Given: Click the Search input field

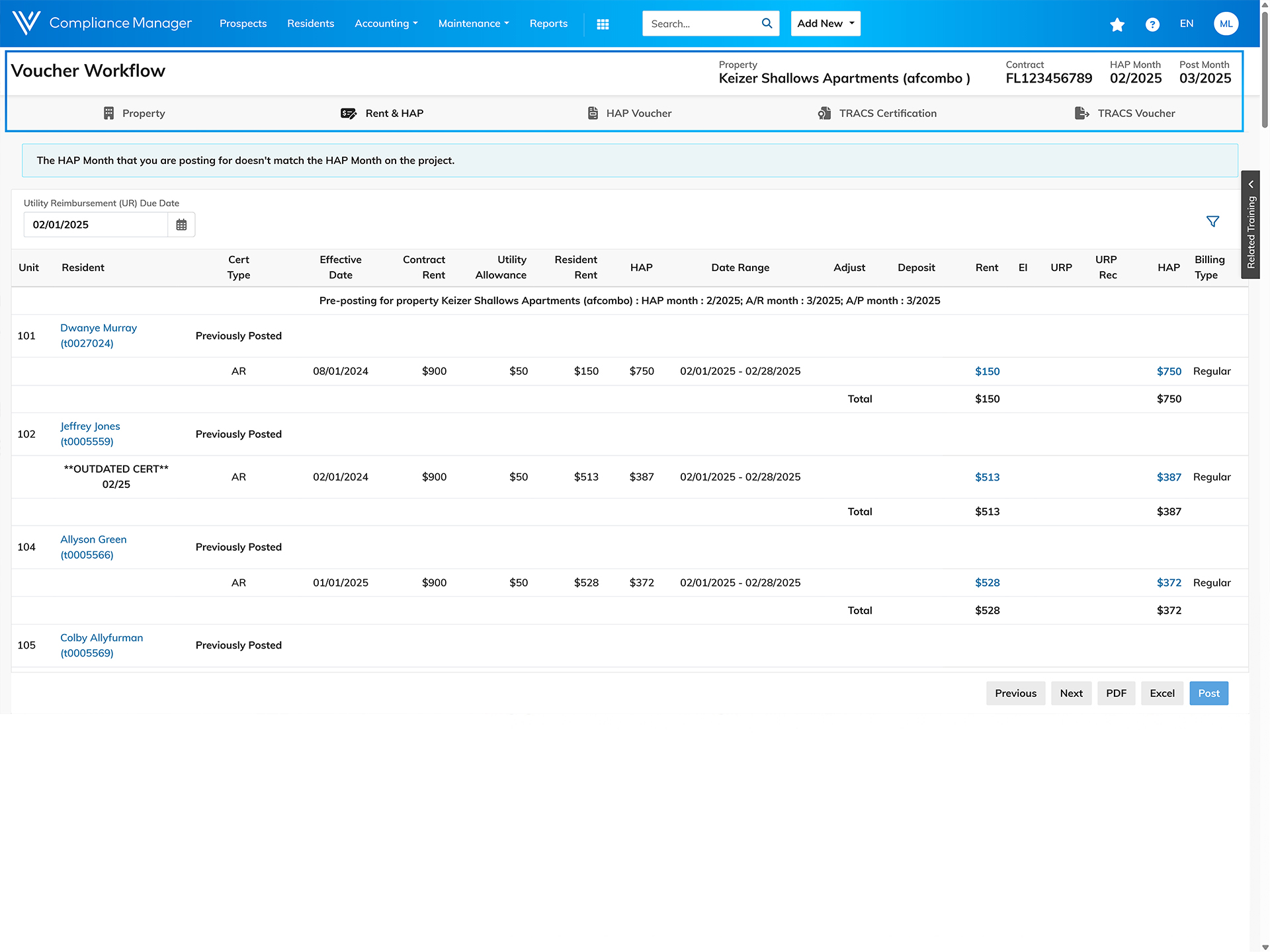Looking at the screenshot, I should point(701,23).
